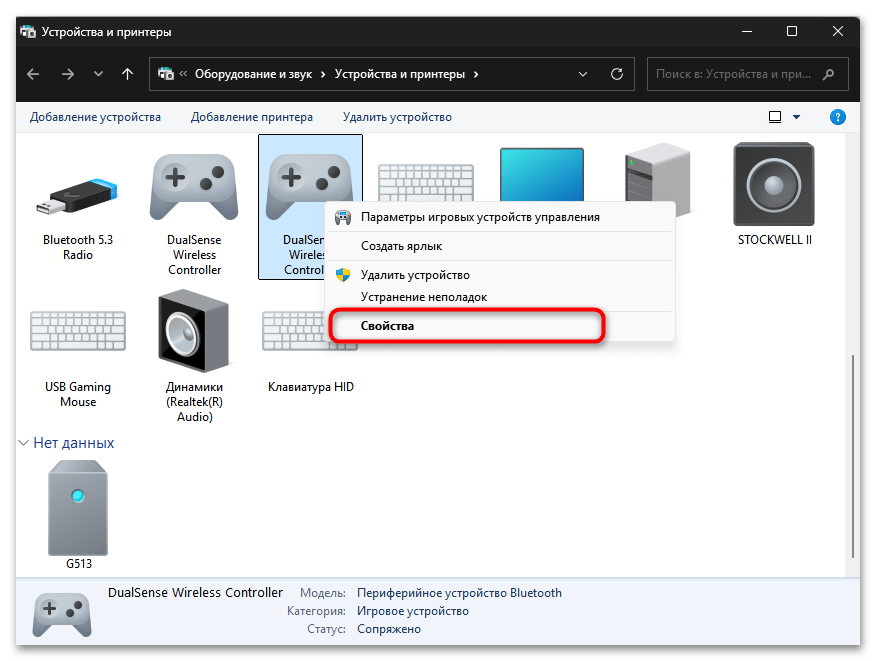Image resolution: width=876 pixels, height=661 pixels.
Task: Click the control panel icon in address bar
Action: tap(166, 74)
